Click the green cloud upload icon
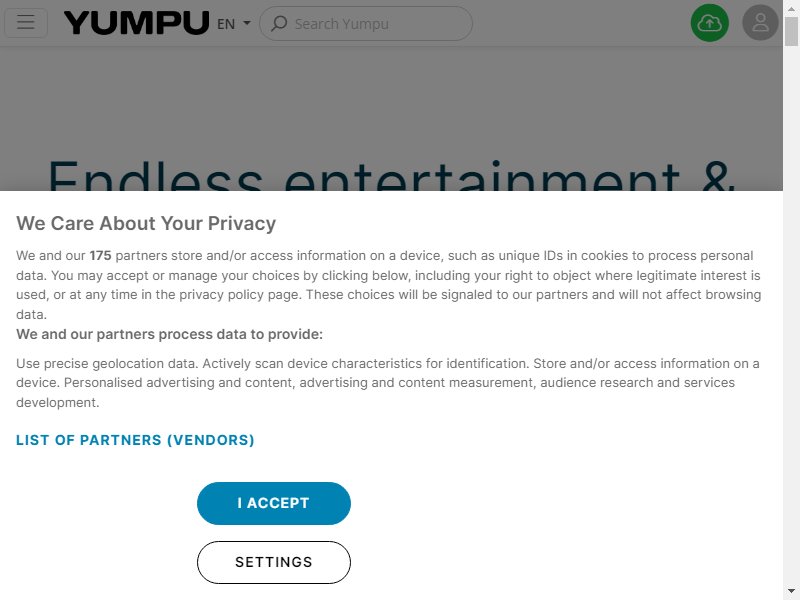 (709, 23)
